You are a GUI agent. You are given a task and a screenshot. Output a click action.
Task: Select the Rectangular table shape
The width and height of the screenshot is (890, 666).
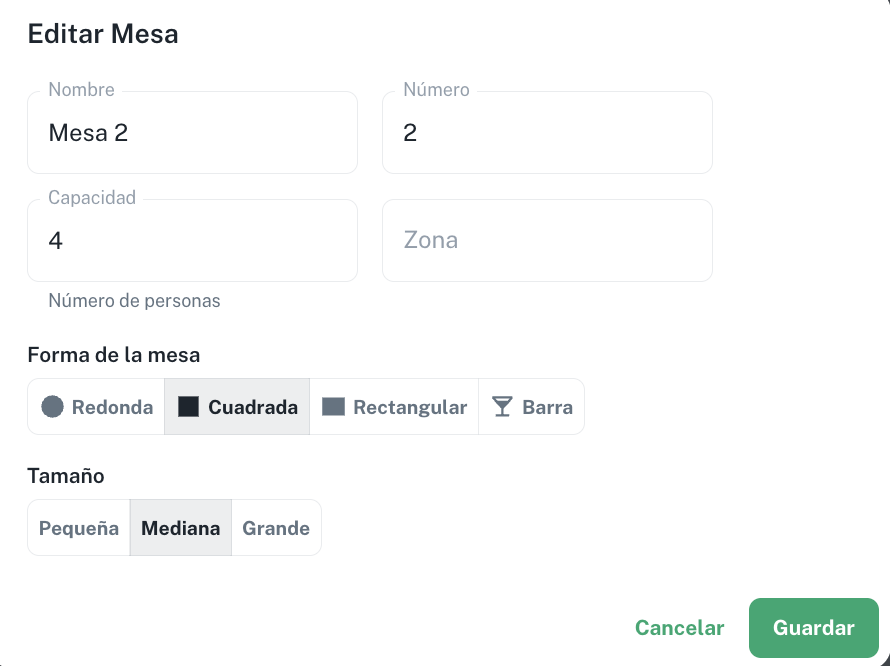[393, 406]
